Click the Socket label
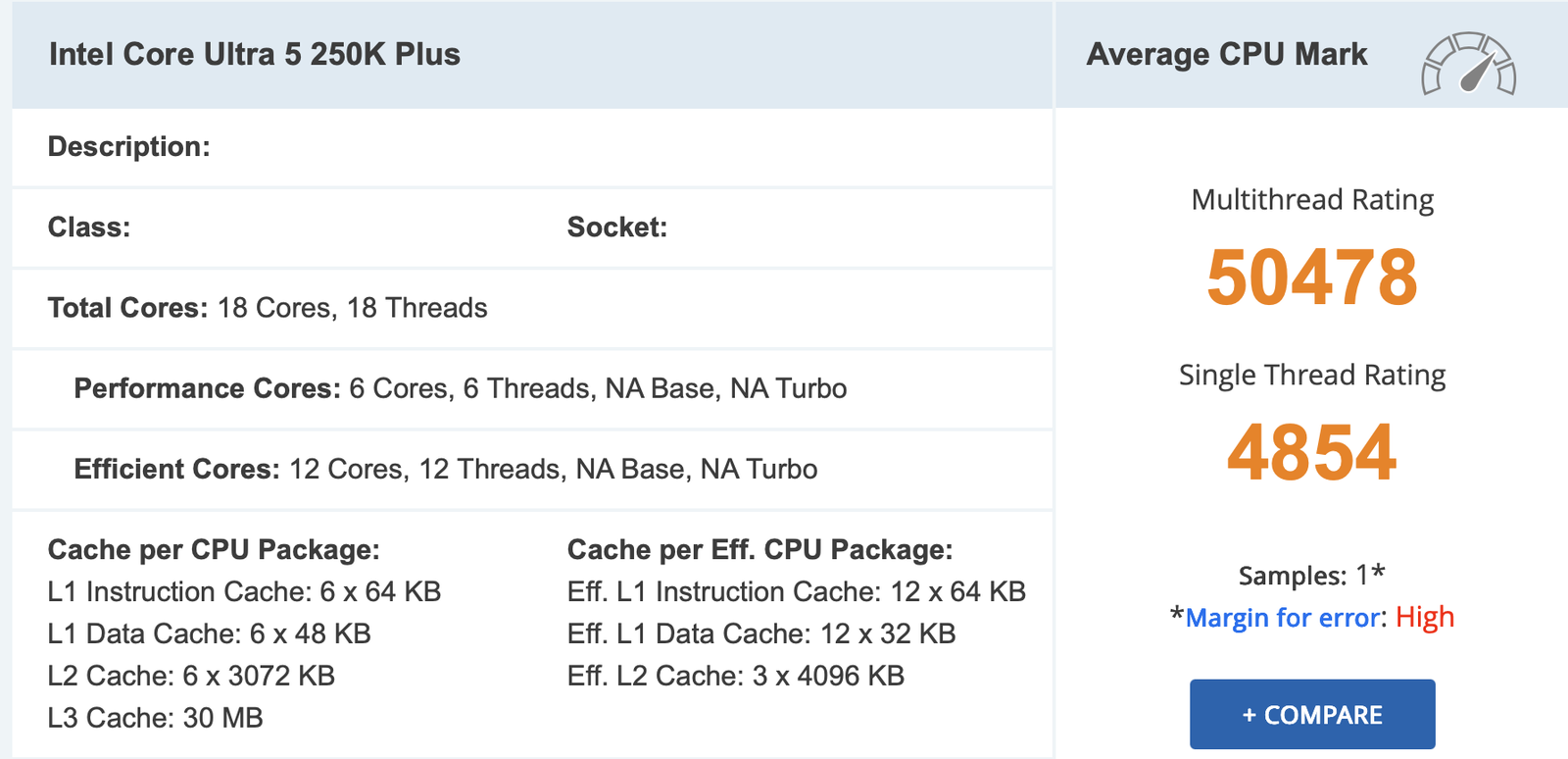This screenshot has width=1568, height=759. pyautogui.click(x=616, y=228)
